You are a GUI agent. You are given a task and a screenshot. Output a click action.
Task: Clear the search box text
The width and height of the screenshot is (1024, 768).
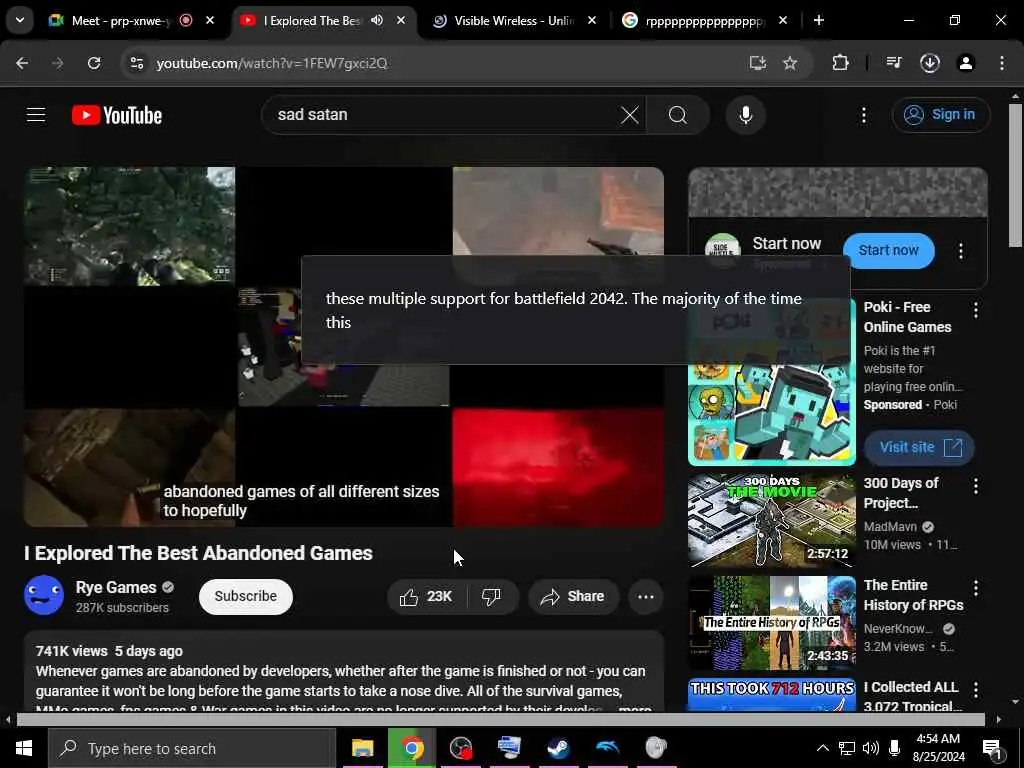point(630,115)
